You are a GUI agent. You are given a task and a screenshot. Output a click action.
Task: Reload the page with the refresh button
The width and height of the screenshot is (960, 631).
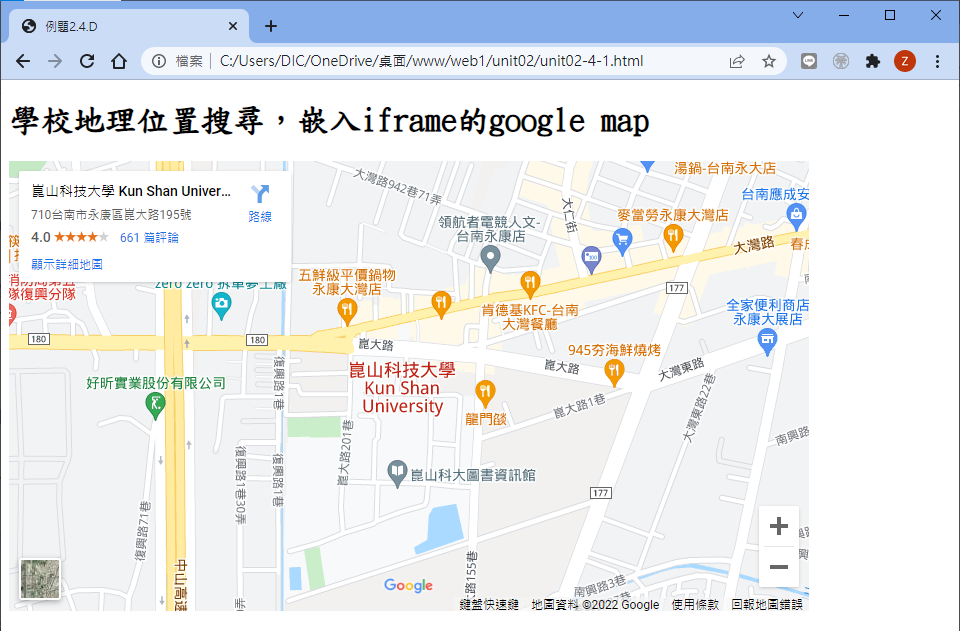87,62
